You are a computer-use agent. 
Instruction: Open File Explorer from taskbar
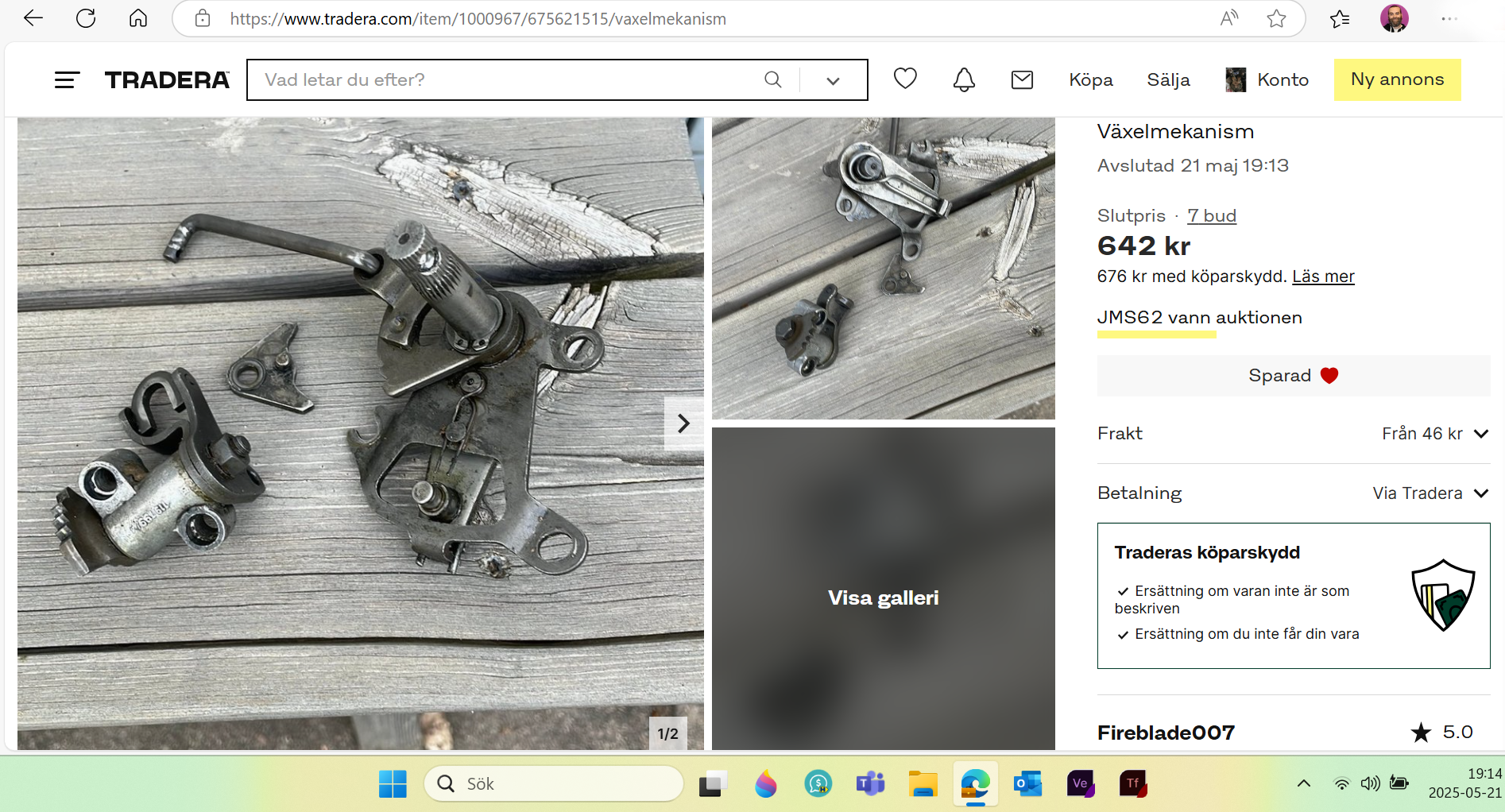(923, 784)
